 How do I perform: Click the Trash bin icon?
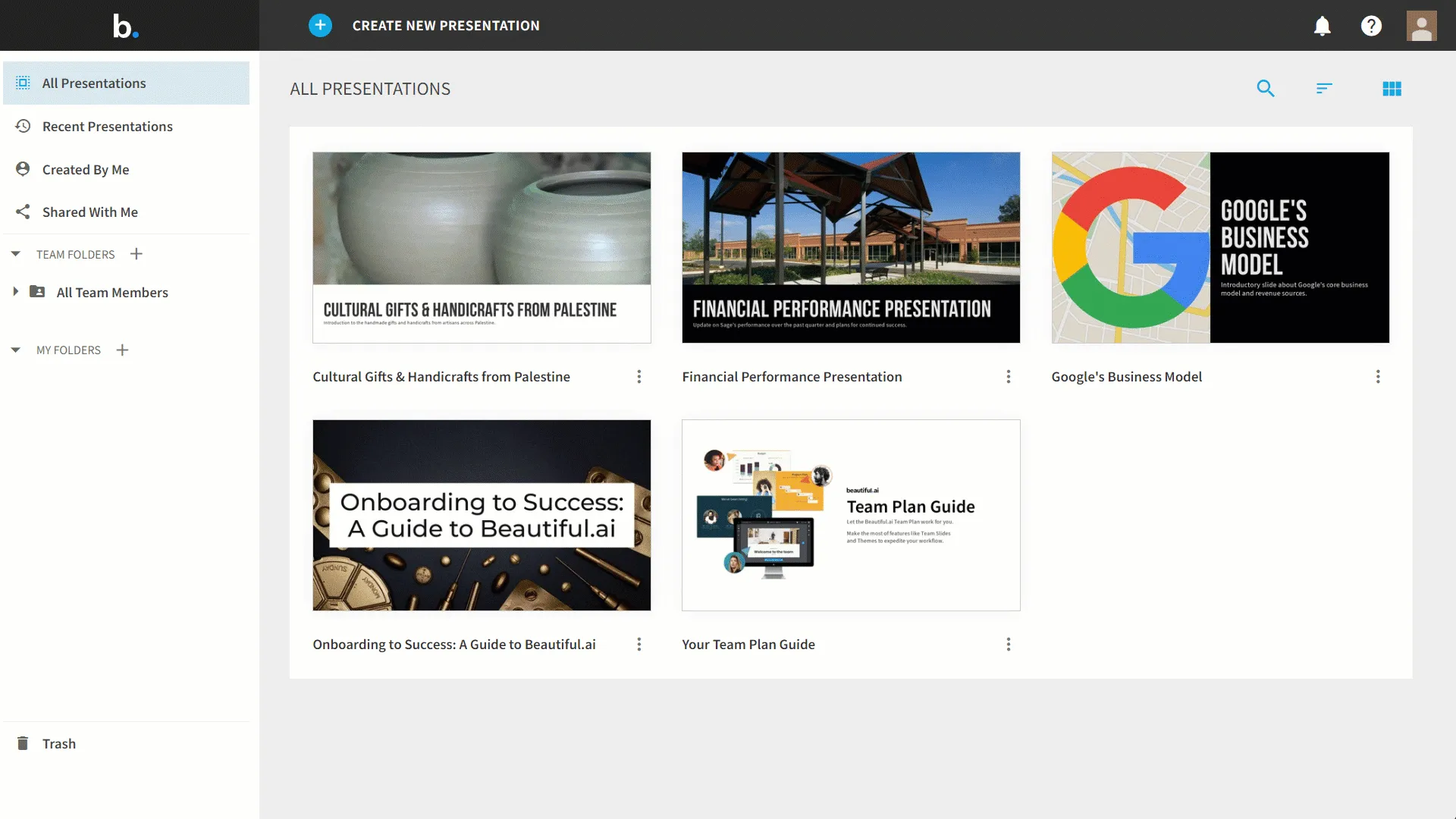(24, 743)
